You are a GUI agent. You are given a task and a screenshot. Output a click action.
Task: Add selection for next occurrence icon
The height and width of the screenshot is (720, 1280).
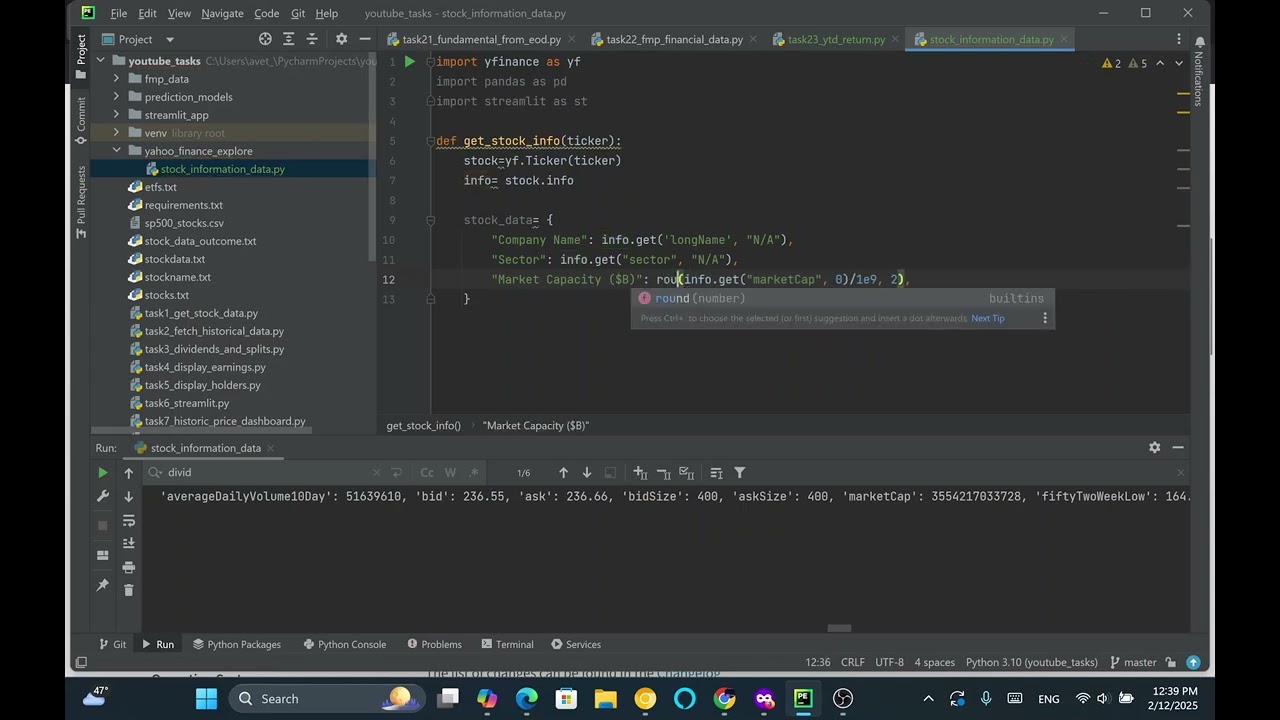coord(640,473)
